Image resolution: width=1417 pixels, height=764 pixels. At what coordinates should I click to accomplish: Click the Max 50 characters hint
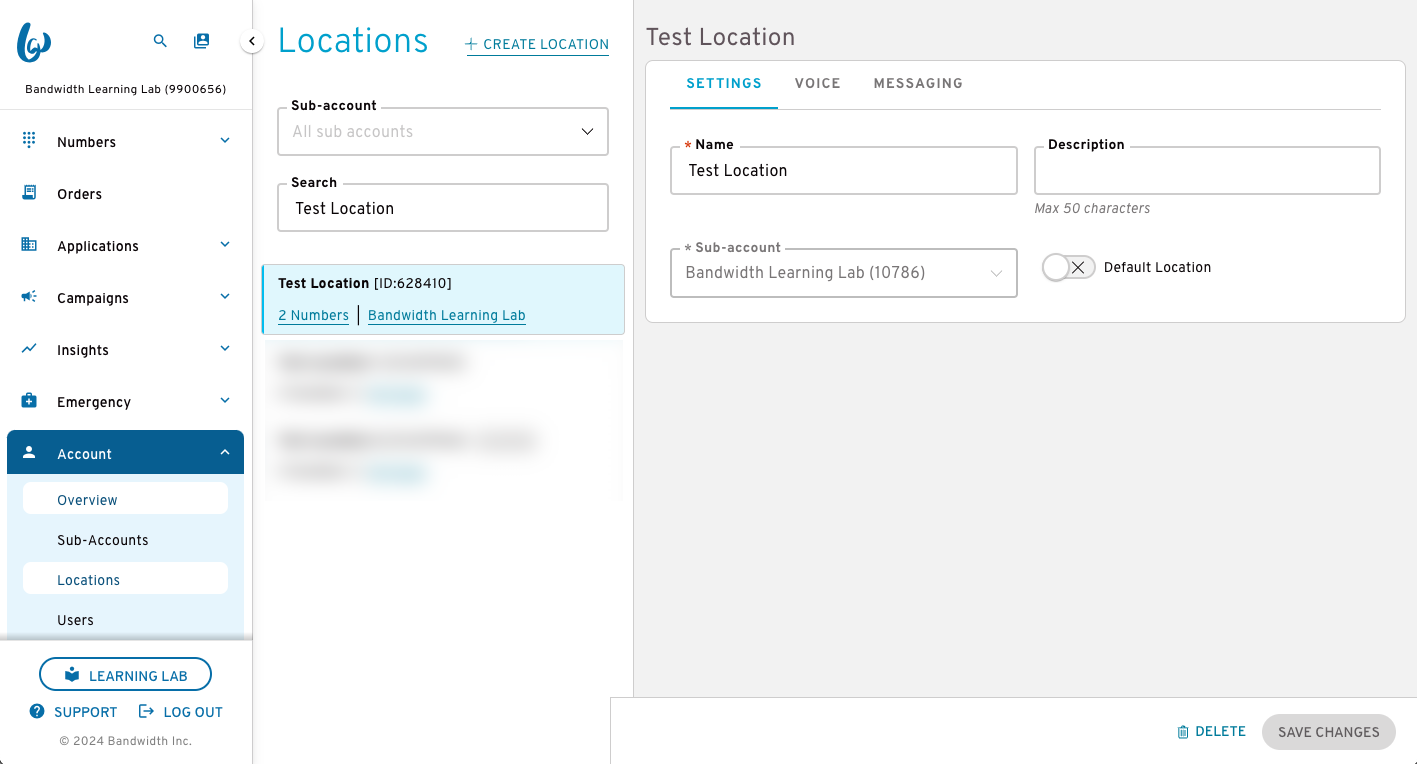pos(1092,209)
